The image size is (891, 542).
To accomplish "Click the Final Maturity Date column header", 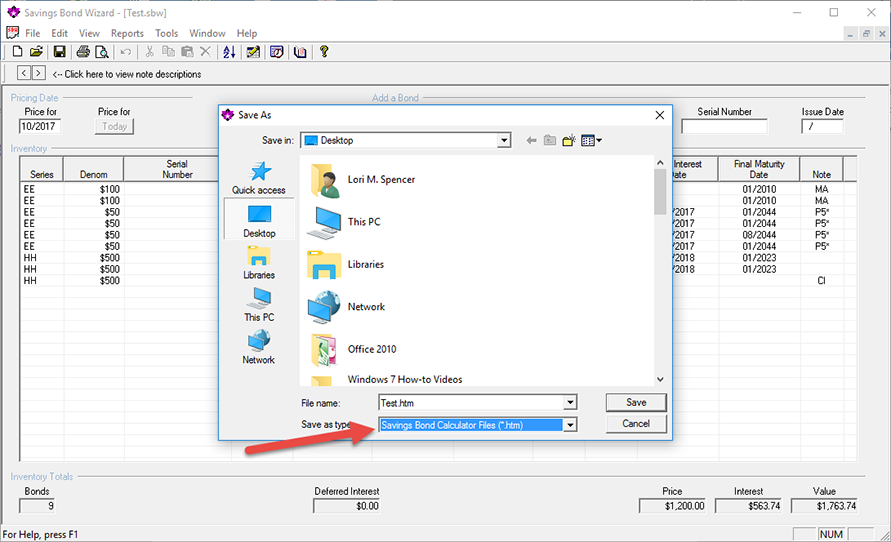I will [x=759, y=169].
